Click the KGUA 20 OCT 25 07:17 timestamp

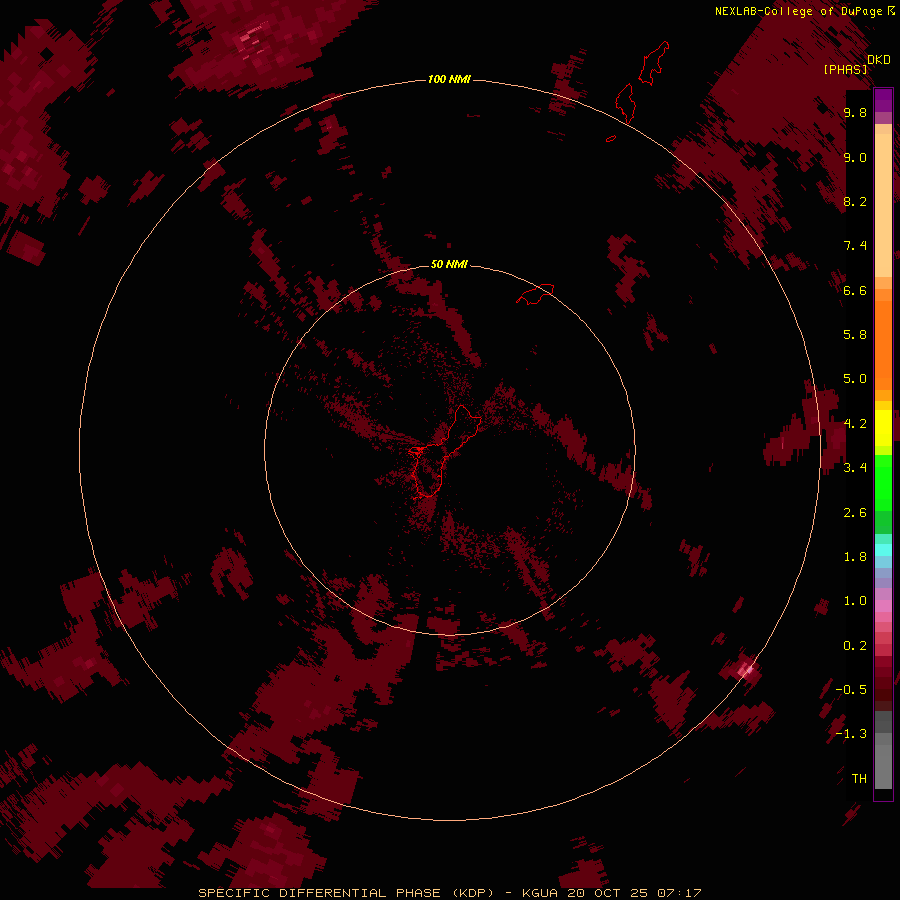pos(612,893)
